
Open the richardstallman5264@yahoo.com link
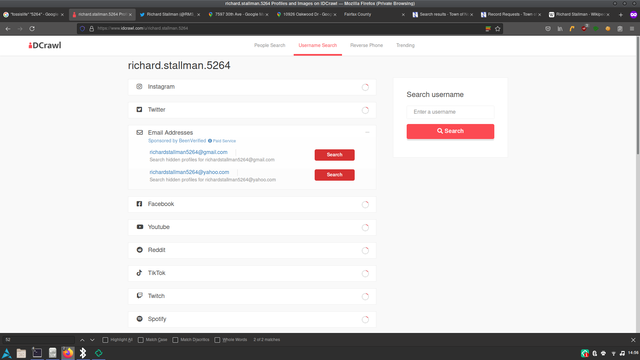pos(189,172)
